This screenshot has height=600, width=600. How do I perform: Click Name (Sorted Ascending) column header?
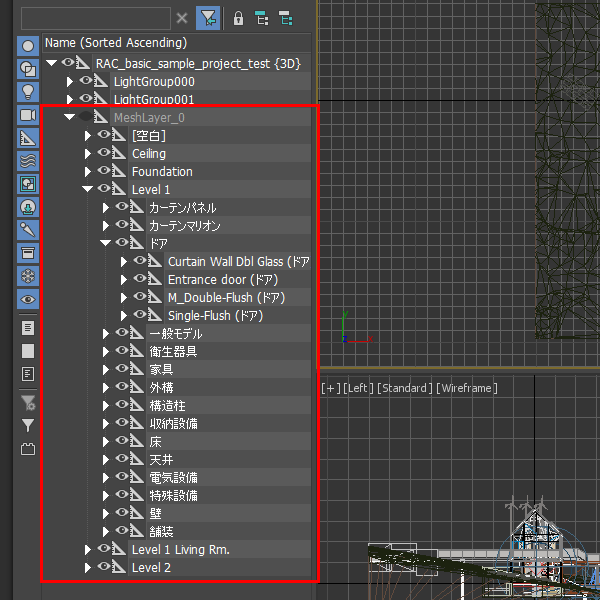115,43
